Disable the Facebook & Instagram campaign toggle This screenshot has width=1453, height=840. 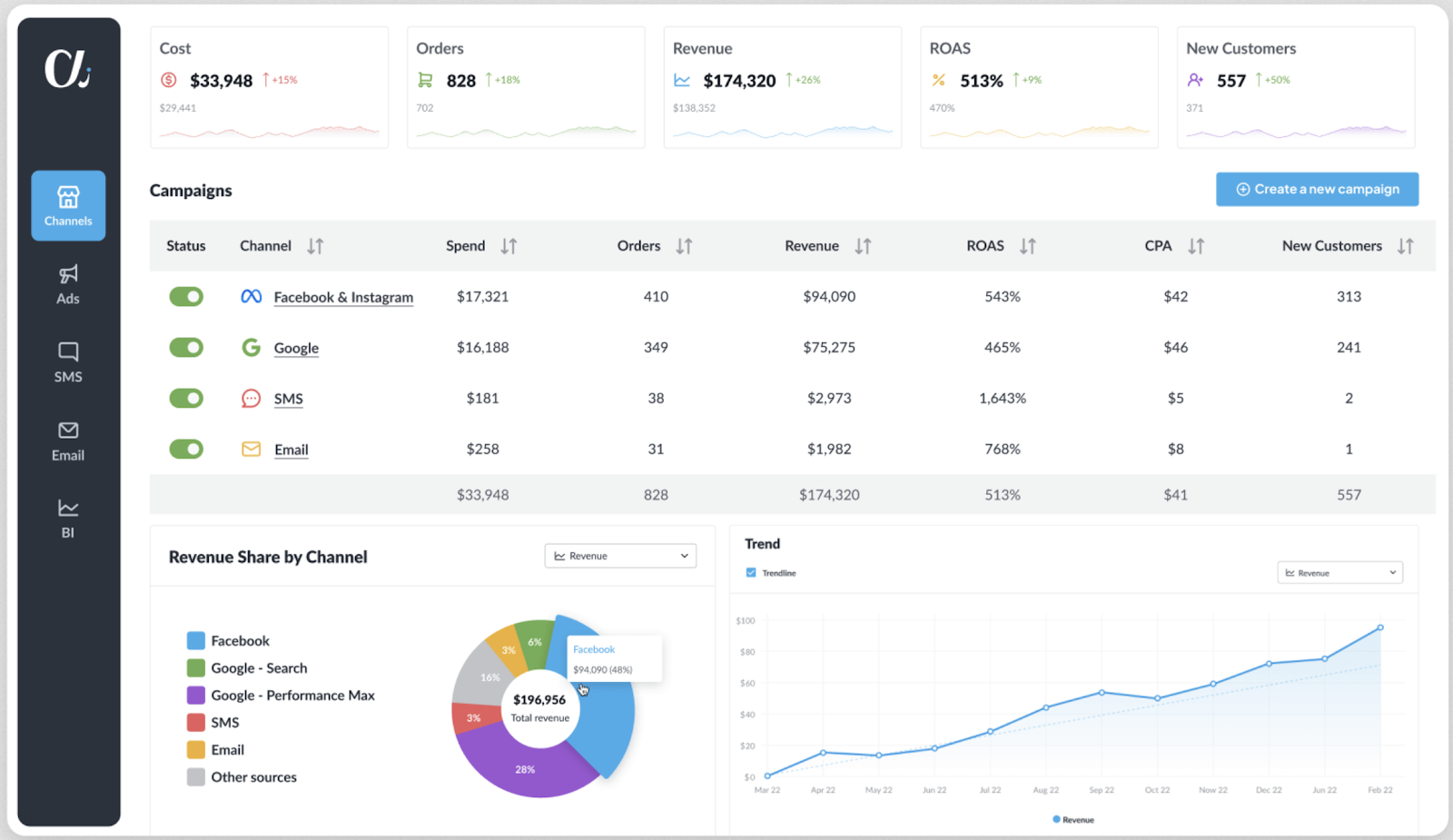coord(186,297)
